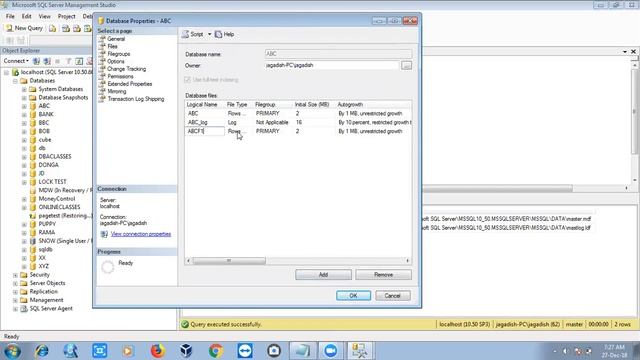Select the MoneyControl database icon
This screenshot has height=360, width=640.
pos(33,199)
